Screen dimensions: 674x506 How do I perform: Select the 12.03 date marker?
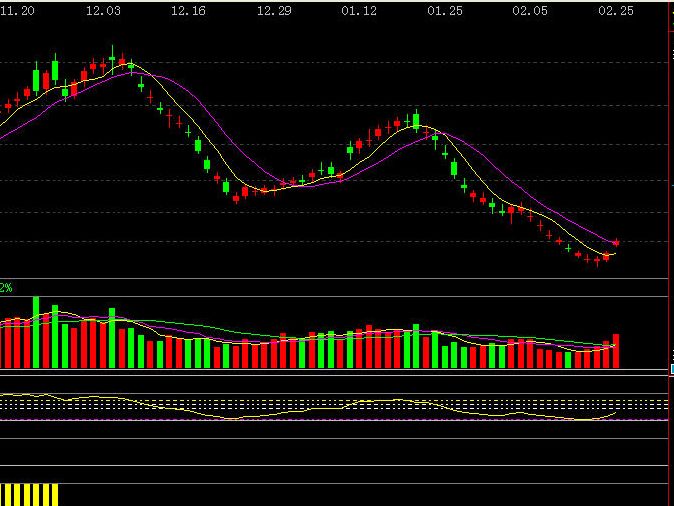pyautogui.click(x=103, y=10)
